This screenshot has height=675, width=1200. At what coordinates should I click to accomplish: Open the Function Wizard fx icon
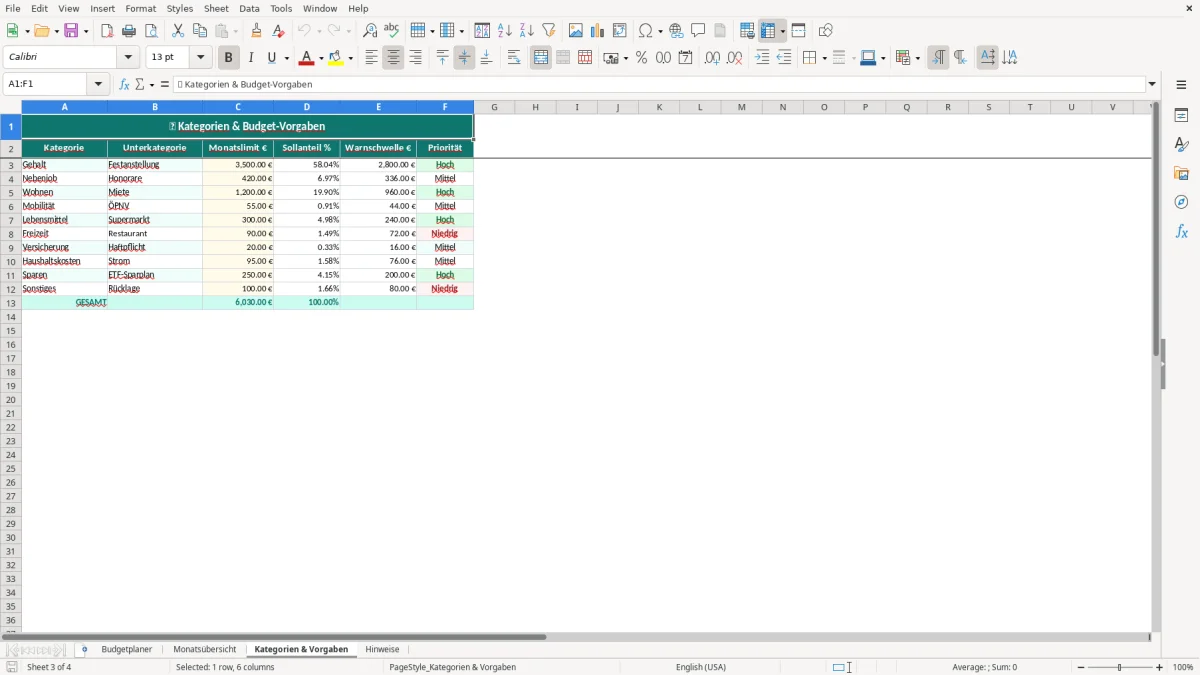[x=124, y=84]
